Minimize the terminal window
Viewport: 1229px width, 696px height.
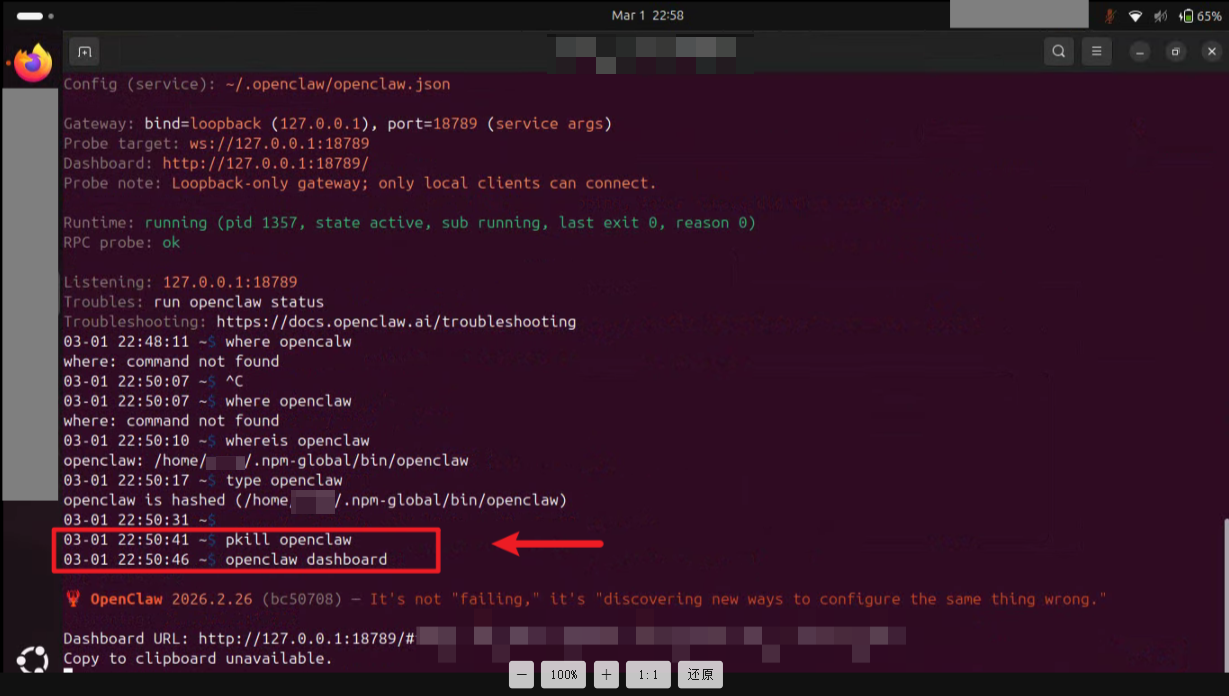1139,52
